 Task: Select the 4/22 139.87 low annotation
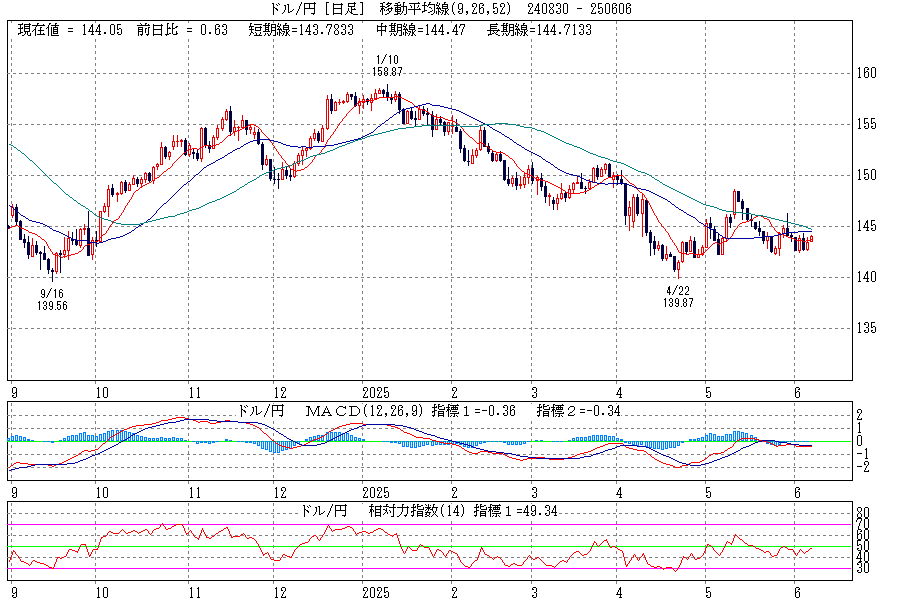[x=678, y=297]
